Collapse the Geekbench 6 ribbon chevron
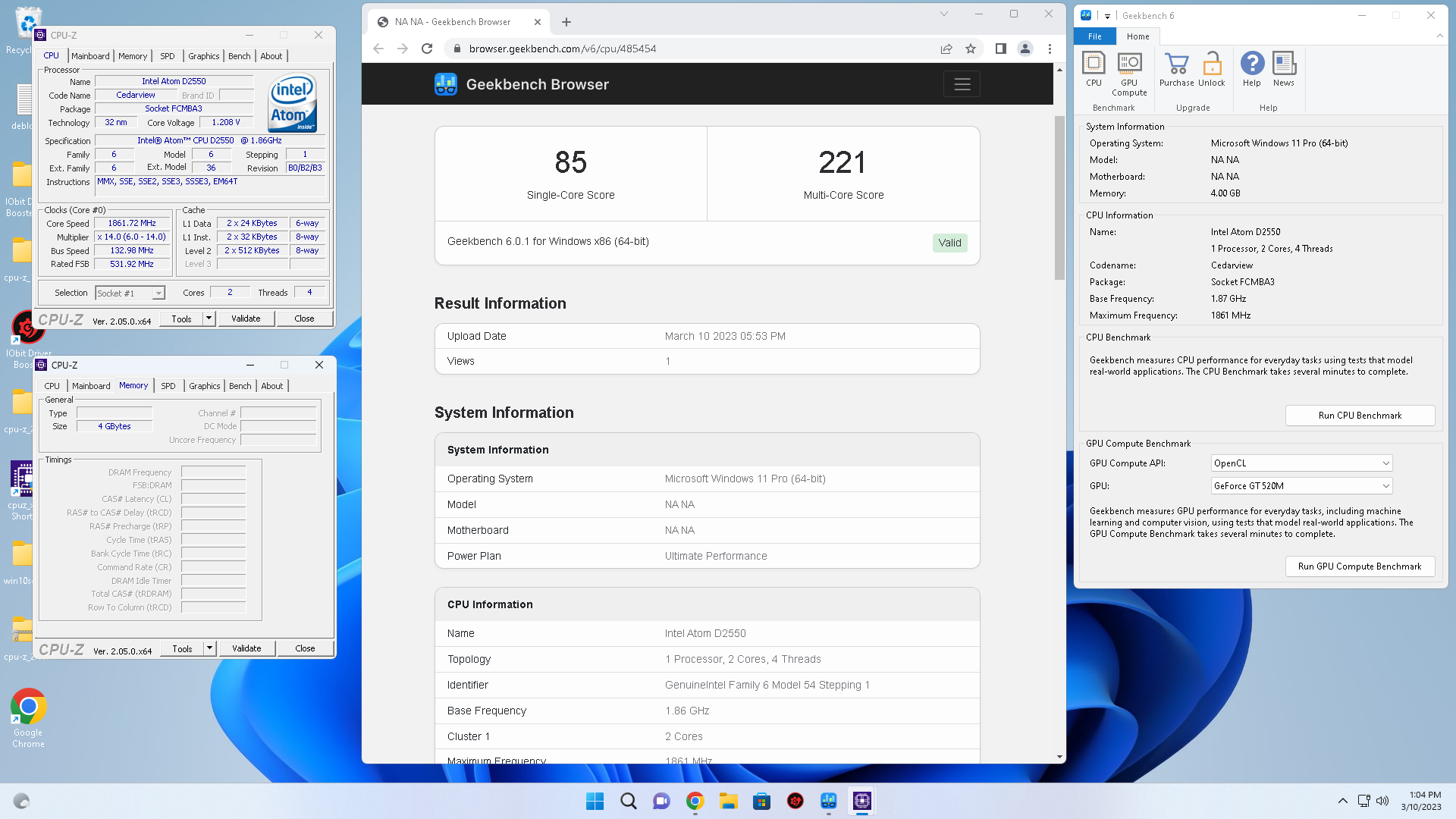The width and height of the screenshot is (1456, 819). [x=1439, y=36]
